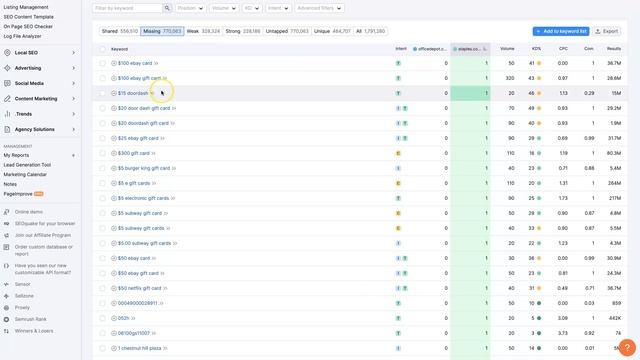
Task: Click the SEOquake for your browser icon
Action: pyautogui.click(x=7, y=224)
